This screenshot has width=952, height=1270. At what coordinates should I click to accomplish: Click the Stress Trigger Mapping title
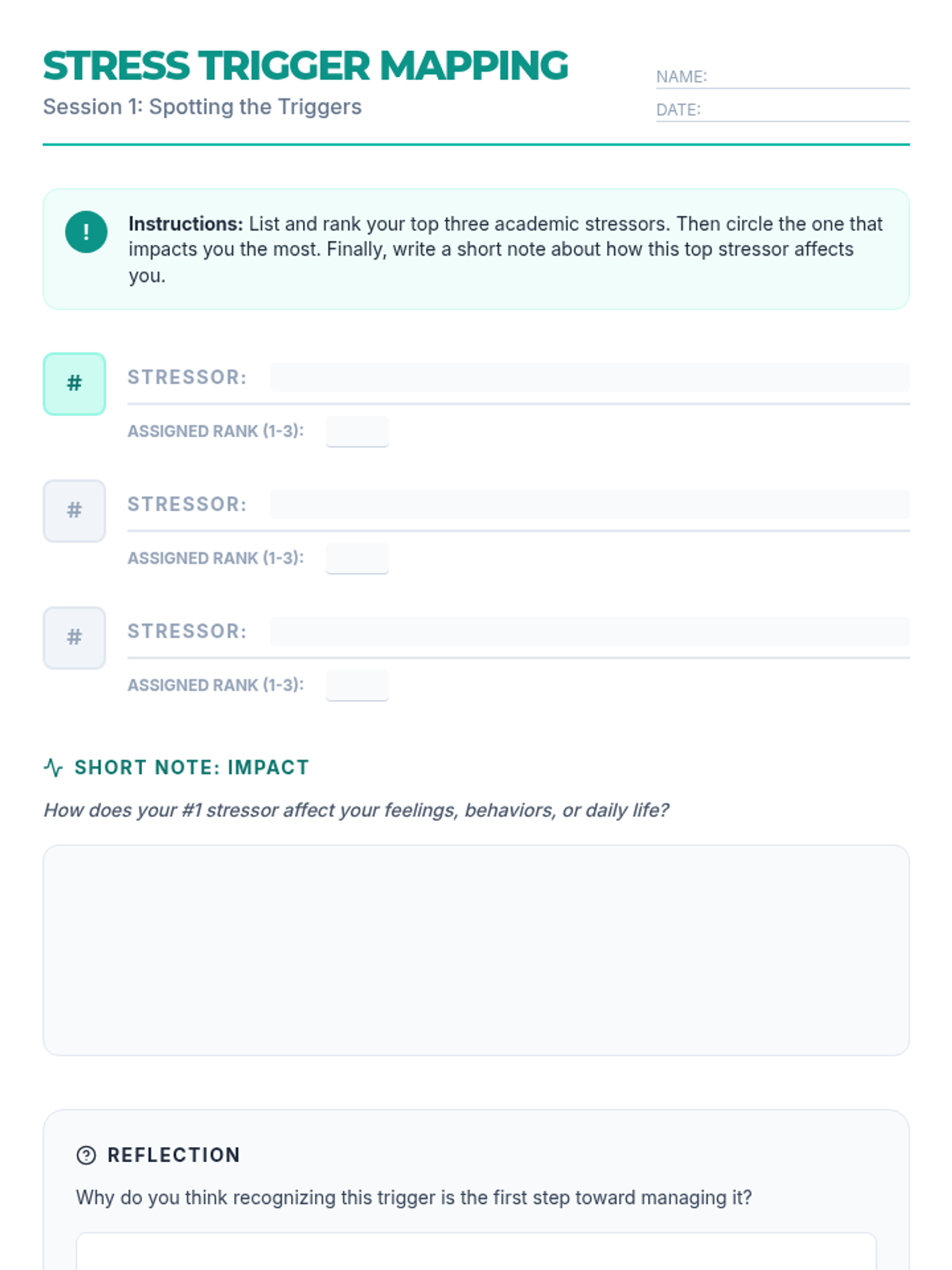click(x=305, y=67)
